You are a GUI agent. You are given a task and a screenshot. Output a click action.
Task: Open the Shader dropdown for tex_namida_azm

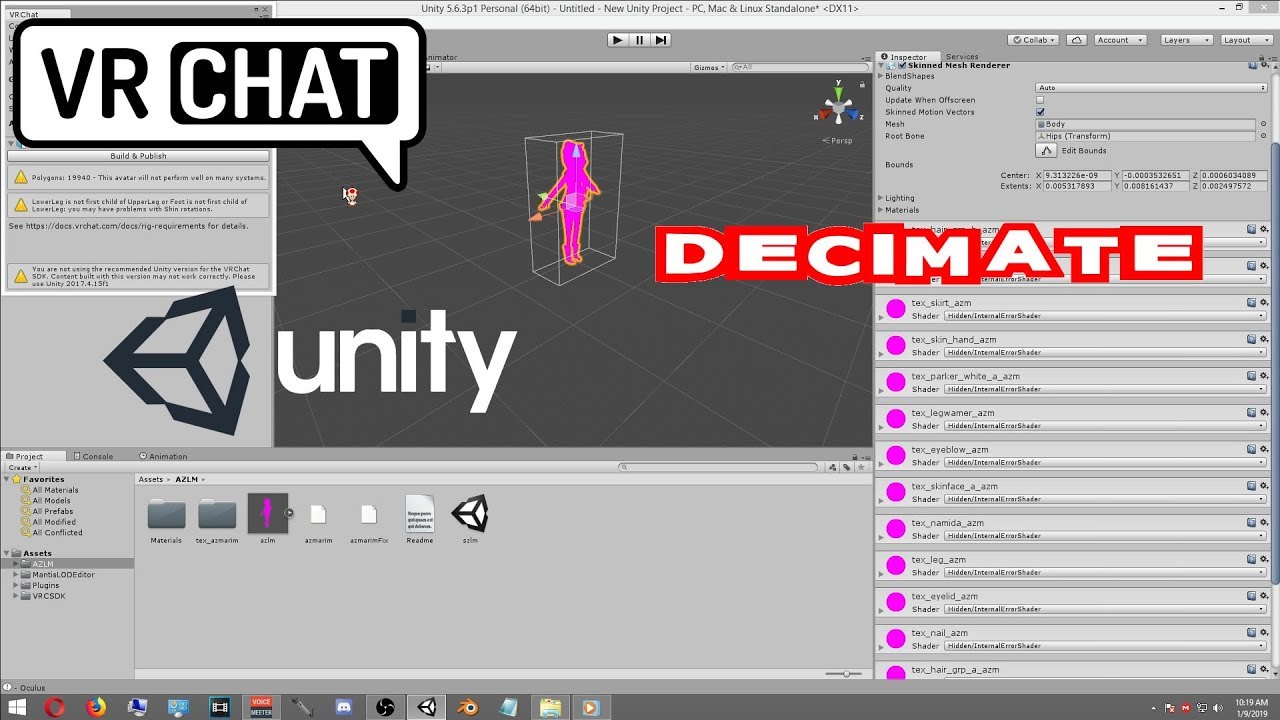pyautogui.click(x=1105, y=536)
